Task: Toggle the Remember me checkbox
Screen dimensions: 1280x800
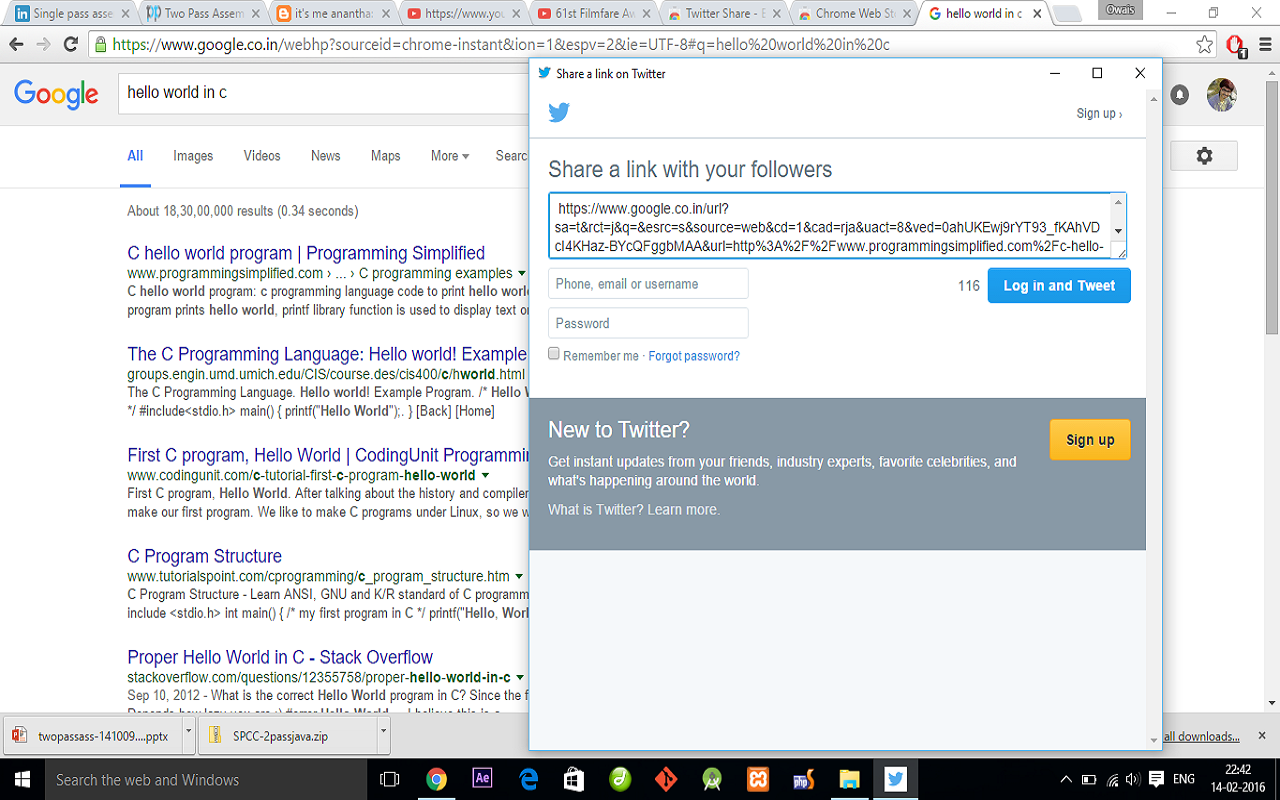Action: pos(554,354)
